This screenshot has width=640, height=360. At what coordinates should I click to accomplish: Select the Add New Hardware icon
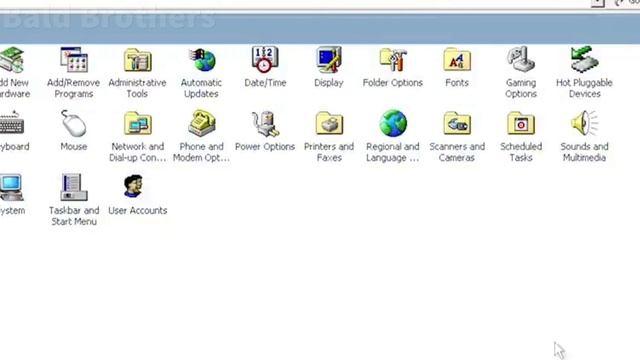11,60
